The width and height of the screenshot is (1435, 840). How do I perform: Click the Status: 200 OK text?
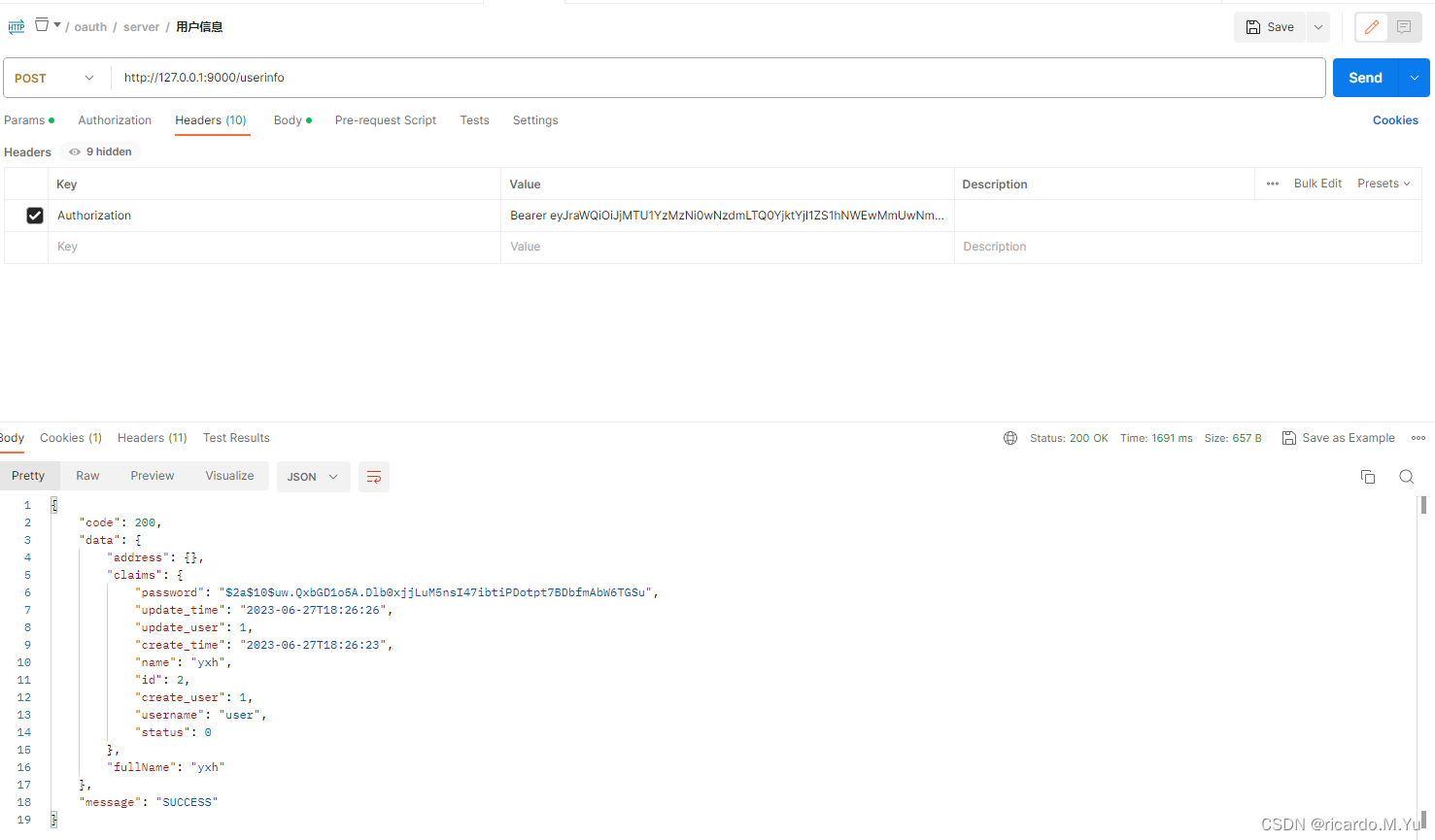coord(1069,438)
